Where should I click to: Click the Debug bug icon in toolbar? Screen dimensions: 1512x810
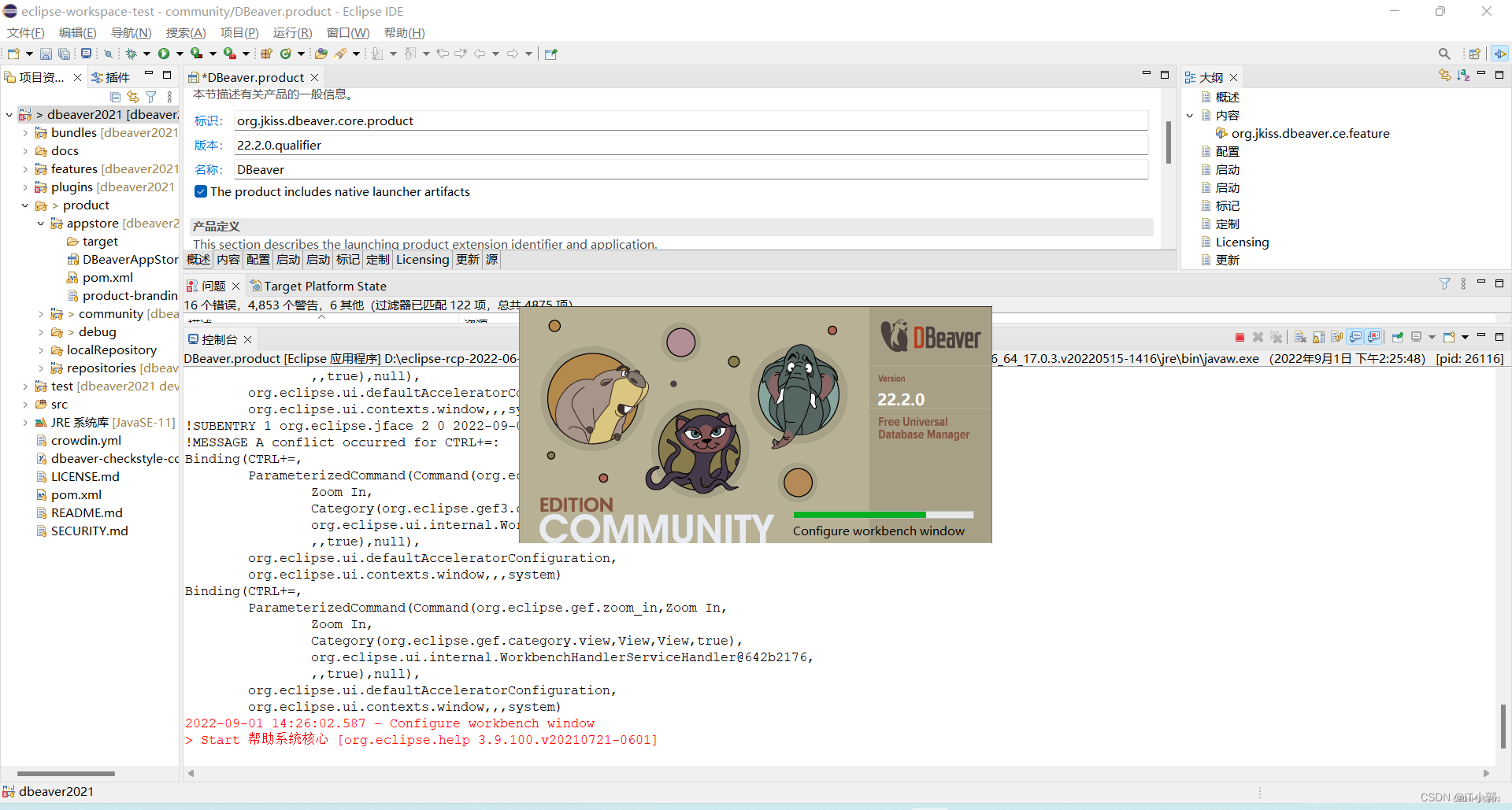pos(131,54)
